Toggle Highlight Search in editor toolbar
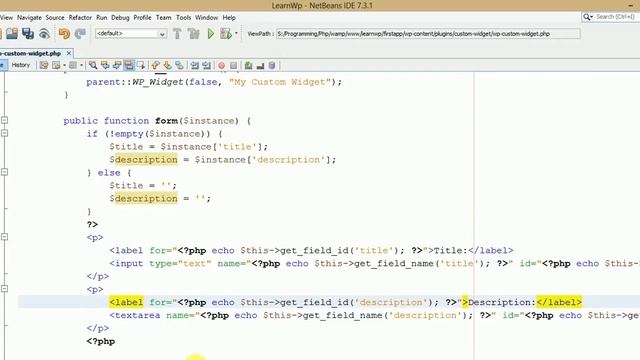This screenshot has height=360, width=640. (129, 65)
